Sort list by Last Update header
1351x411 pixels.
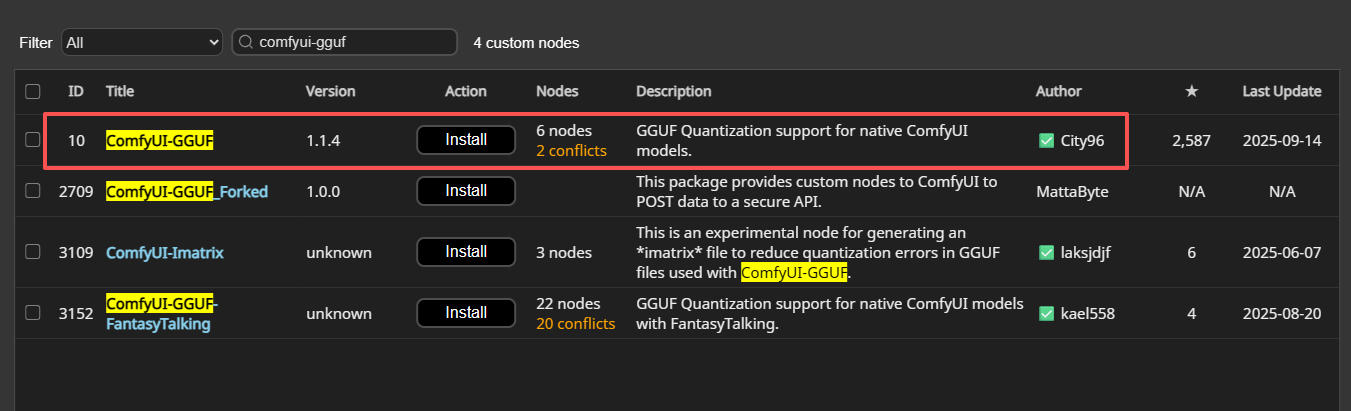(x=1281, y=91)
